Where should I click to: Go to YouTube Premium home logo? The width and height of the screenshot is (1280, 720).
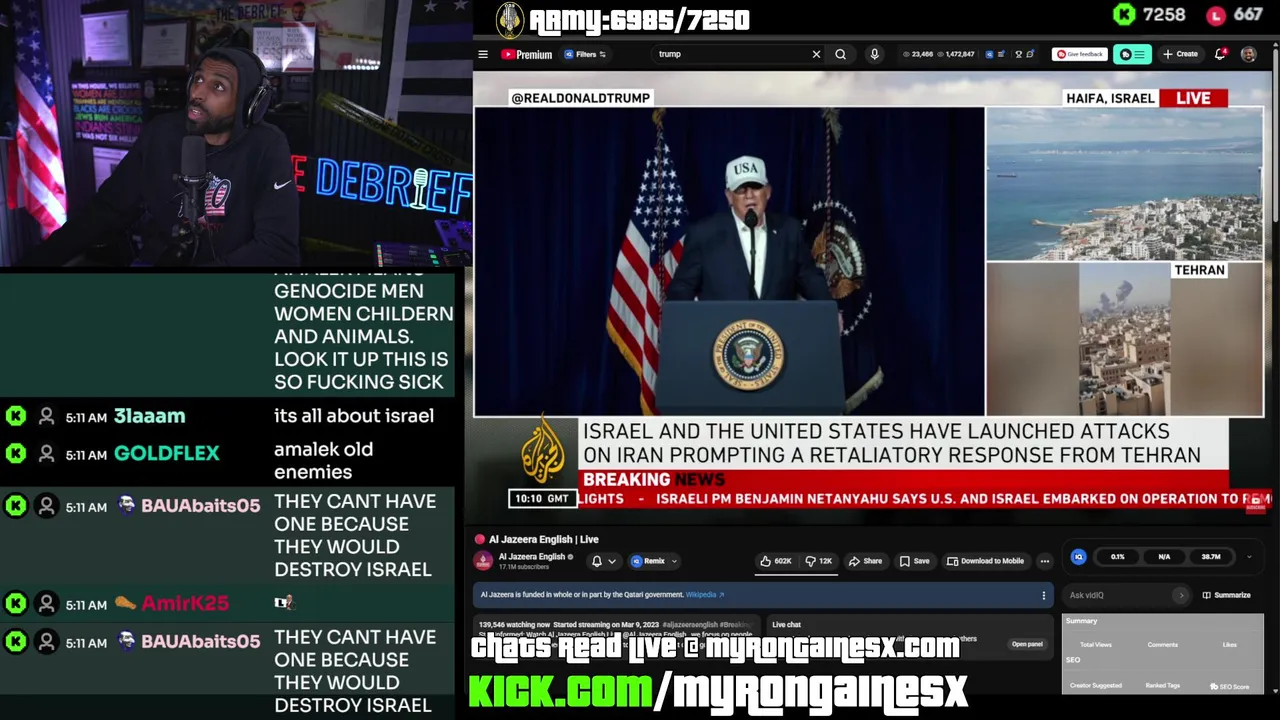pos(527,54)
